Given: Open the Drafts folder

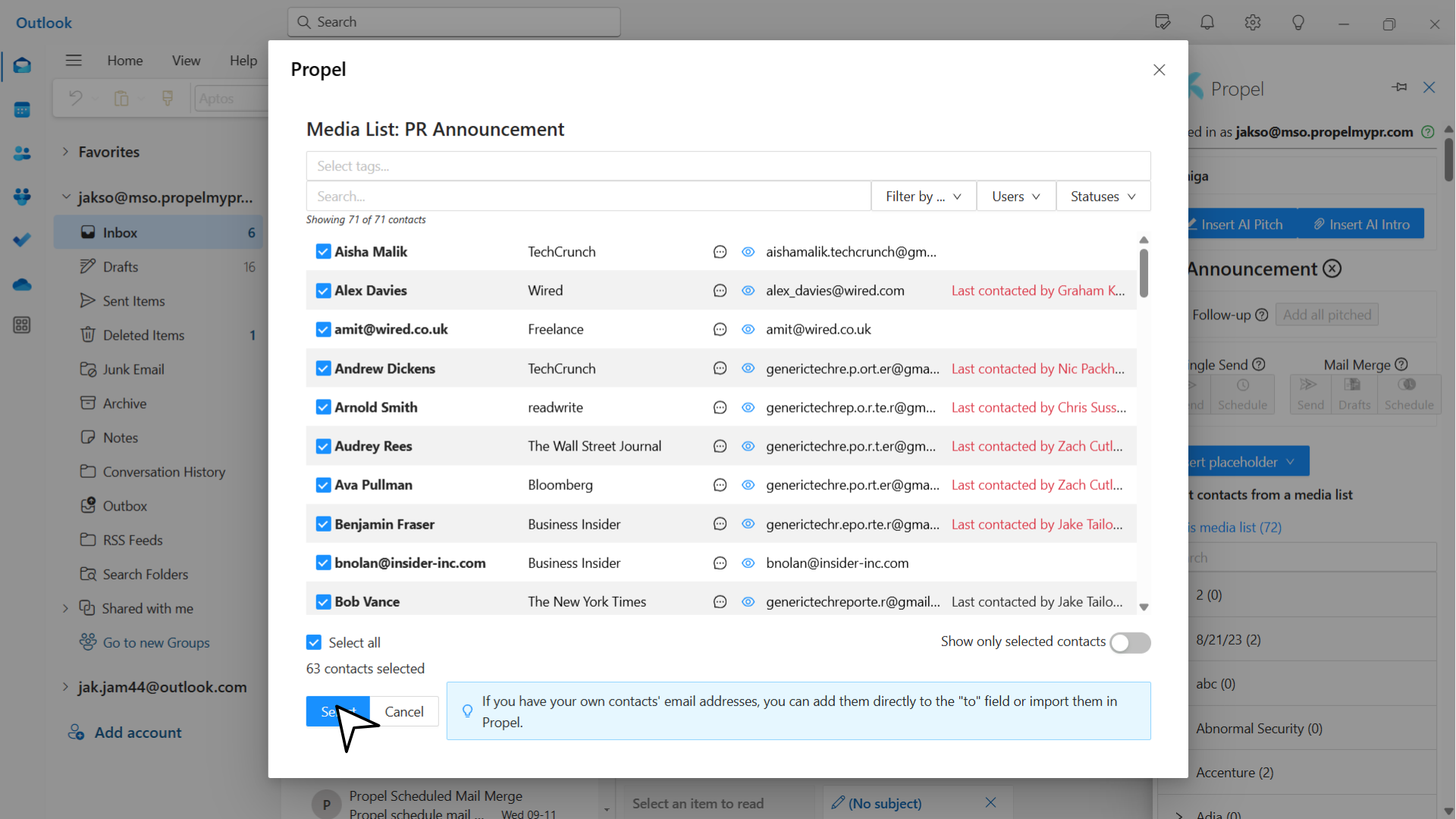Looking at the screenshot, I should pyautogui.click(x=158, y=267).
